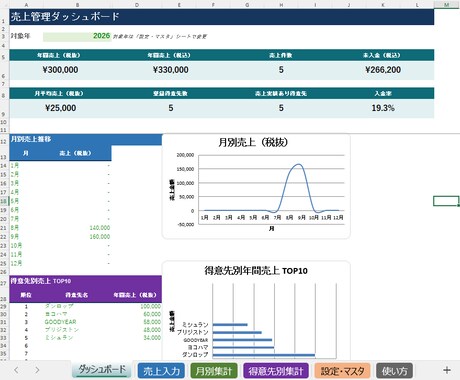Open the 得意先別集計 sheet tab
This screenshot has width=460, height=380.
pos(276,371)
